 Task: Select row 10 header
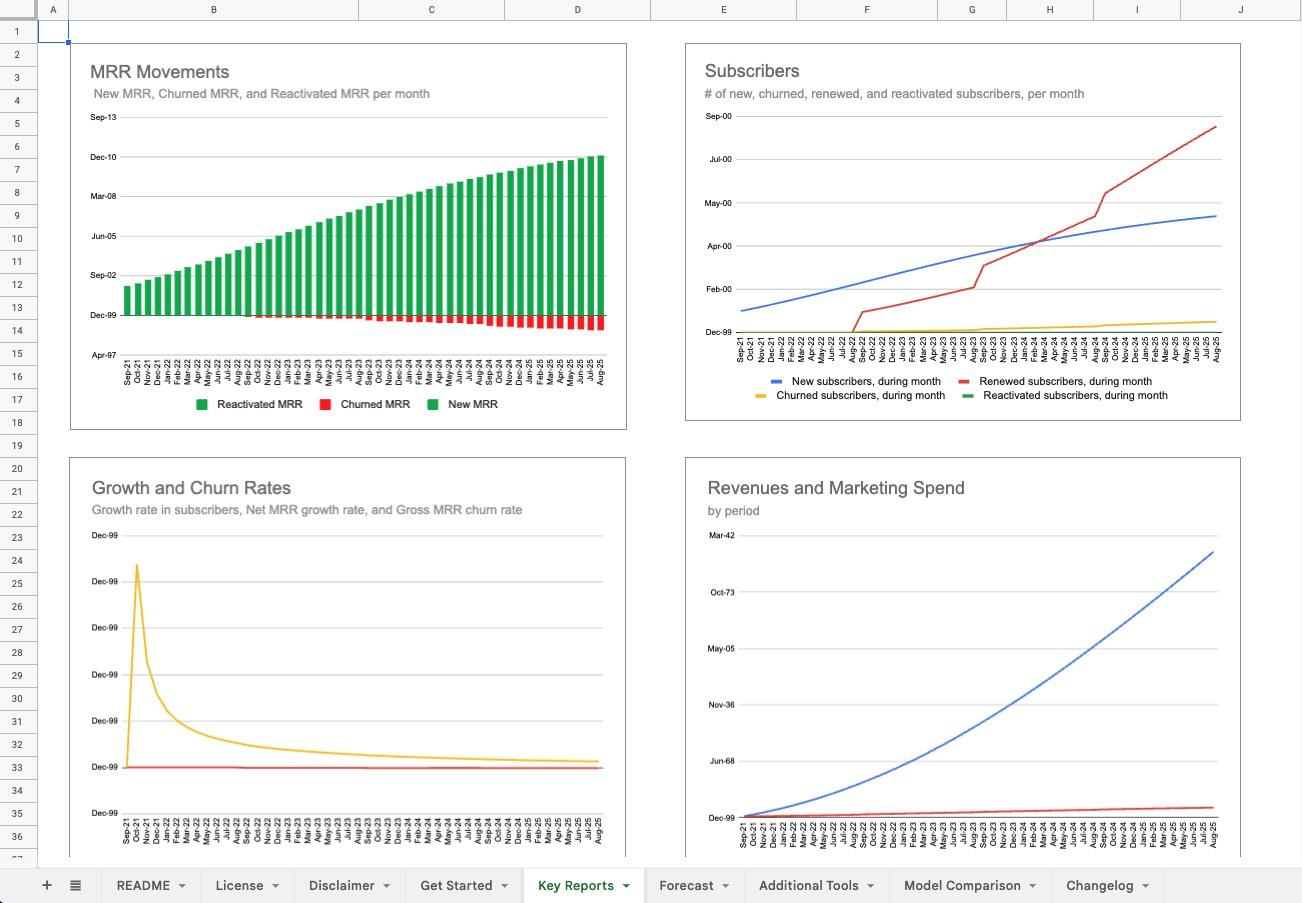tap(16, 238)
